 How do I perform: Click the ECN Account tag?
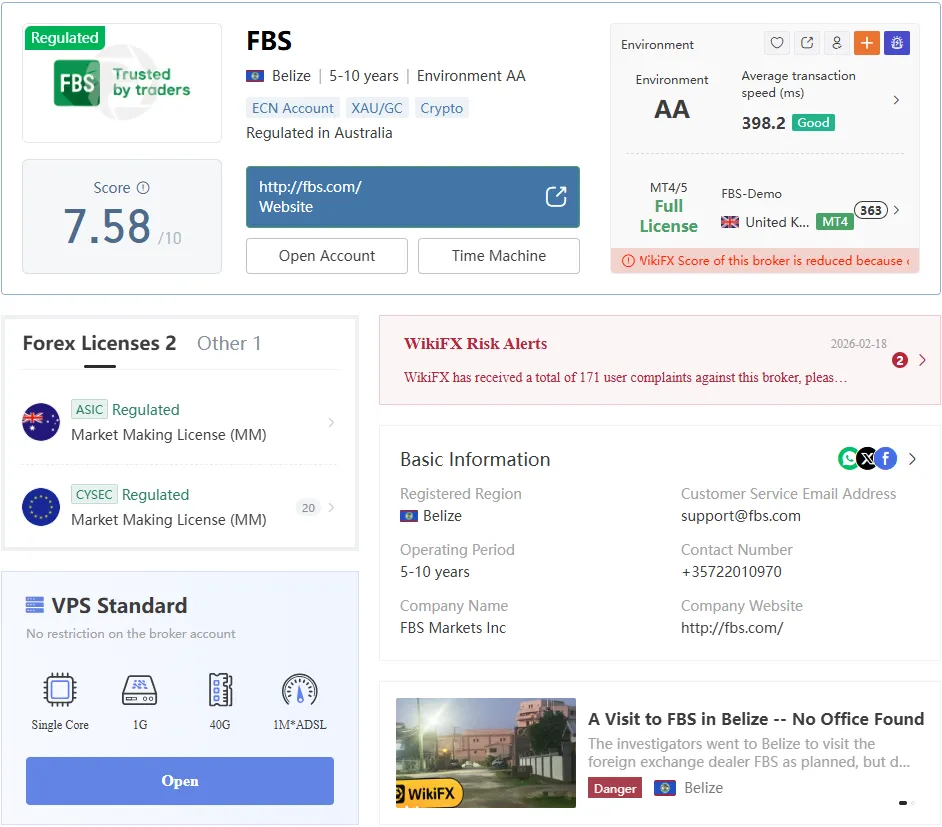293,108
